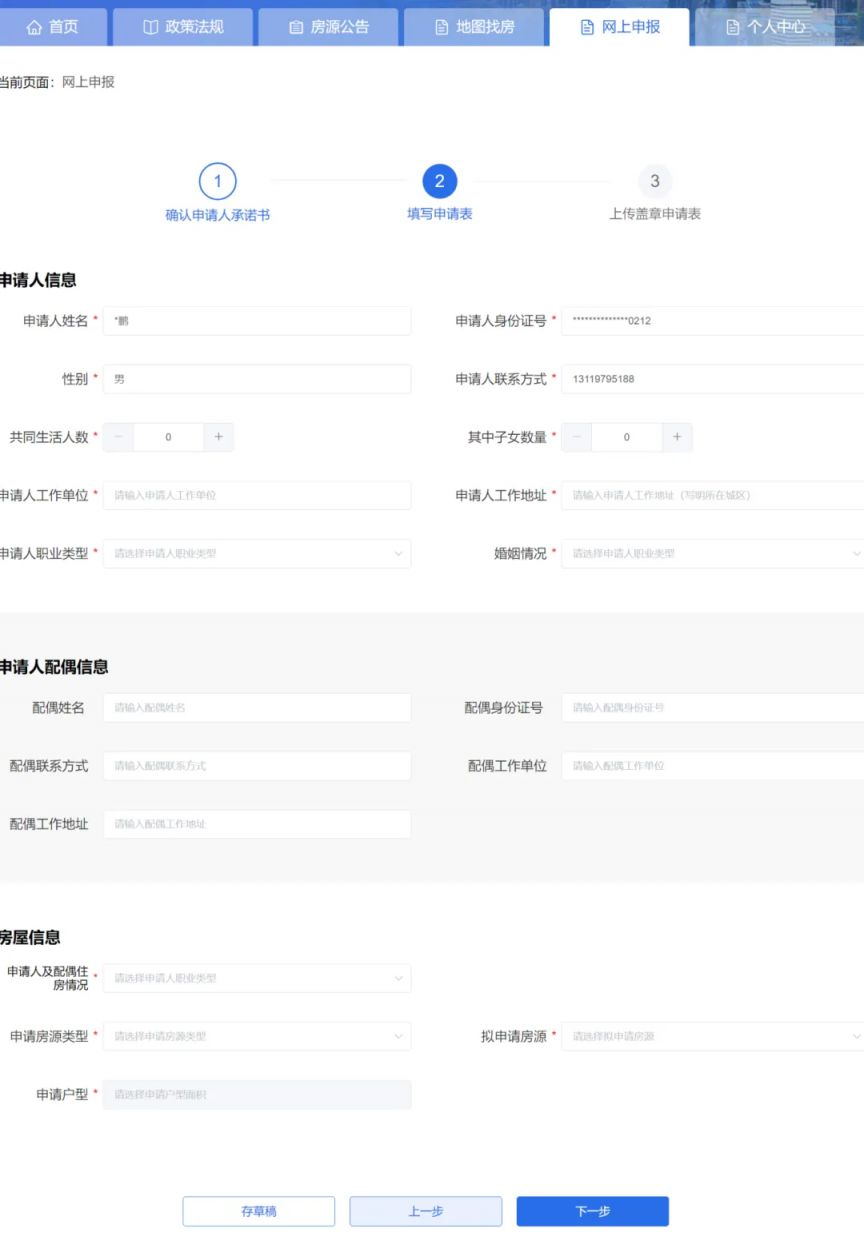Click step 1 circle 确认申请人承诺书

tap(218, 181)
